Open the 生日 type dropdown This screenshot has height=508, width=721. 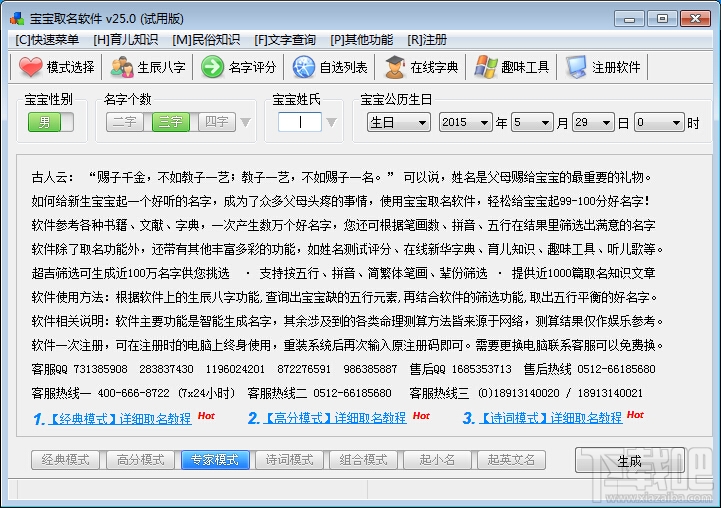coord(399,122)
